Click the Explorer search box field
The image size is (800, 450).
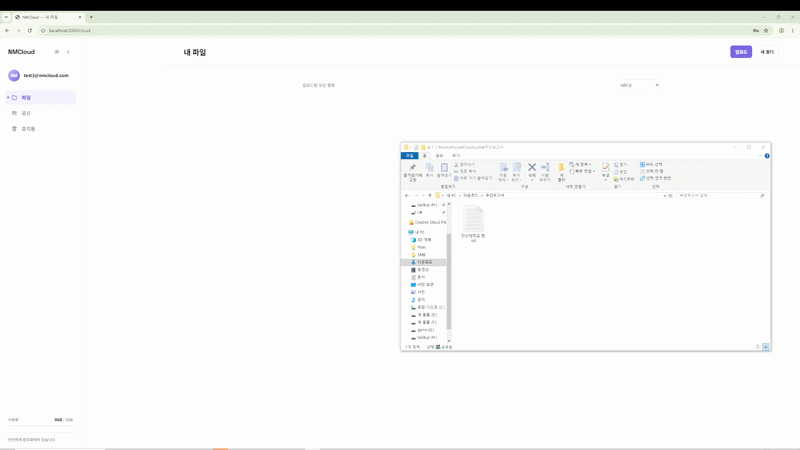(x=721, y=195)
